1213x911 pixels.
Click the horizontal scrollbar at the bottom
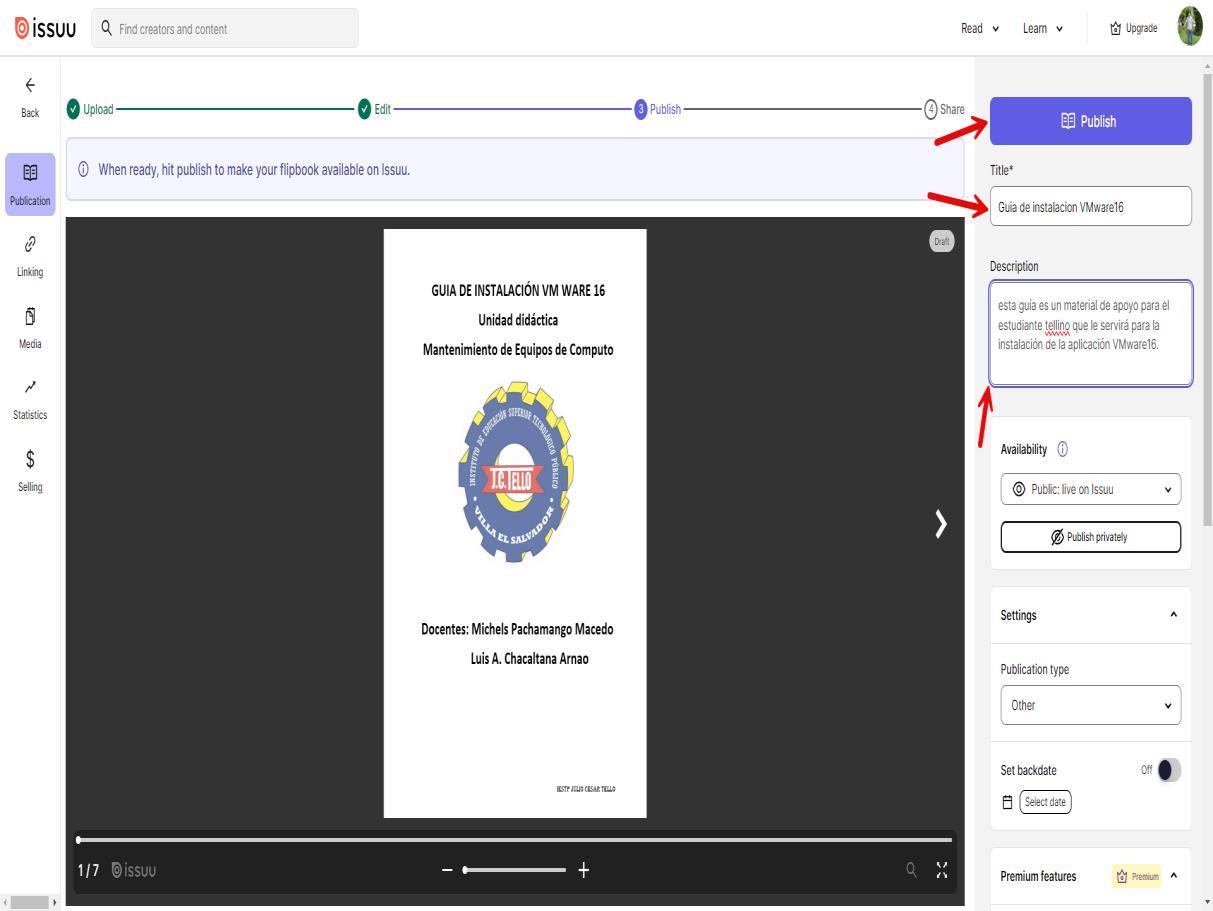click(30, 903)
